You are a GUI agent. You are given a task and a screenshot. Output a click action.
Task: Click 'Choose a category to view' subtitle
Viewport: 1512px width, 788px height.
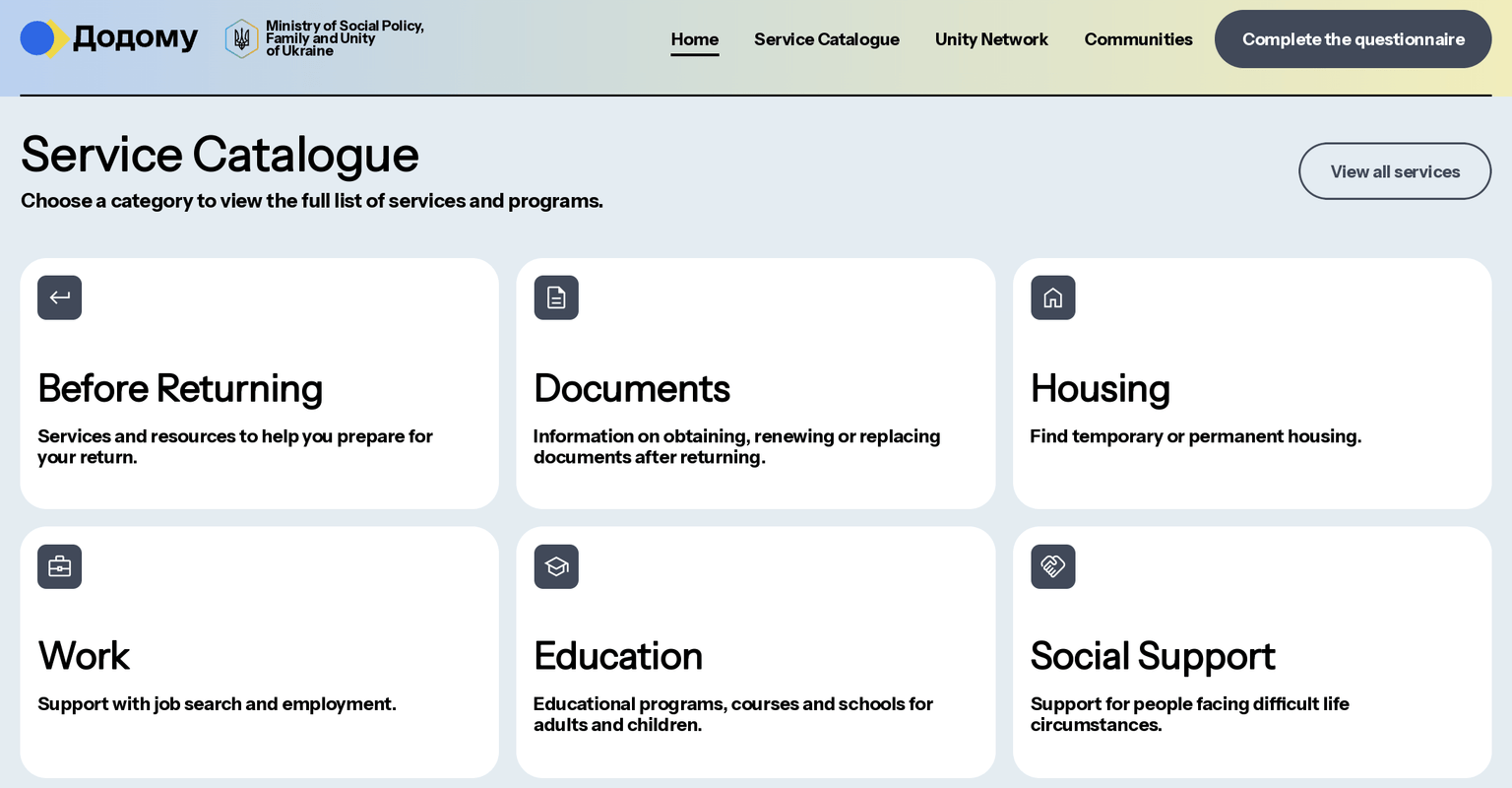312,201
